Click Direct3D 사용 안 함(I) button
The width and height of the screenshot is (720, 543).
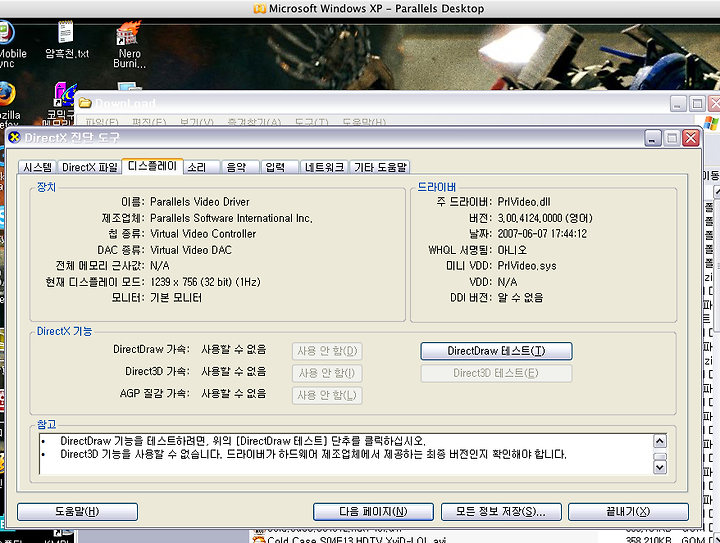click(x=327, y=373)
